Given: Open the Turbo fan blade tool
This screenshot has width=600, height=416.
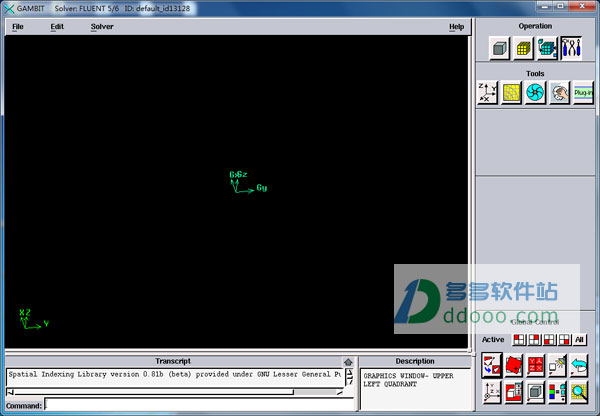Looking at the screenshot, I should click(535, 92).
